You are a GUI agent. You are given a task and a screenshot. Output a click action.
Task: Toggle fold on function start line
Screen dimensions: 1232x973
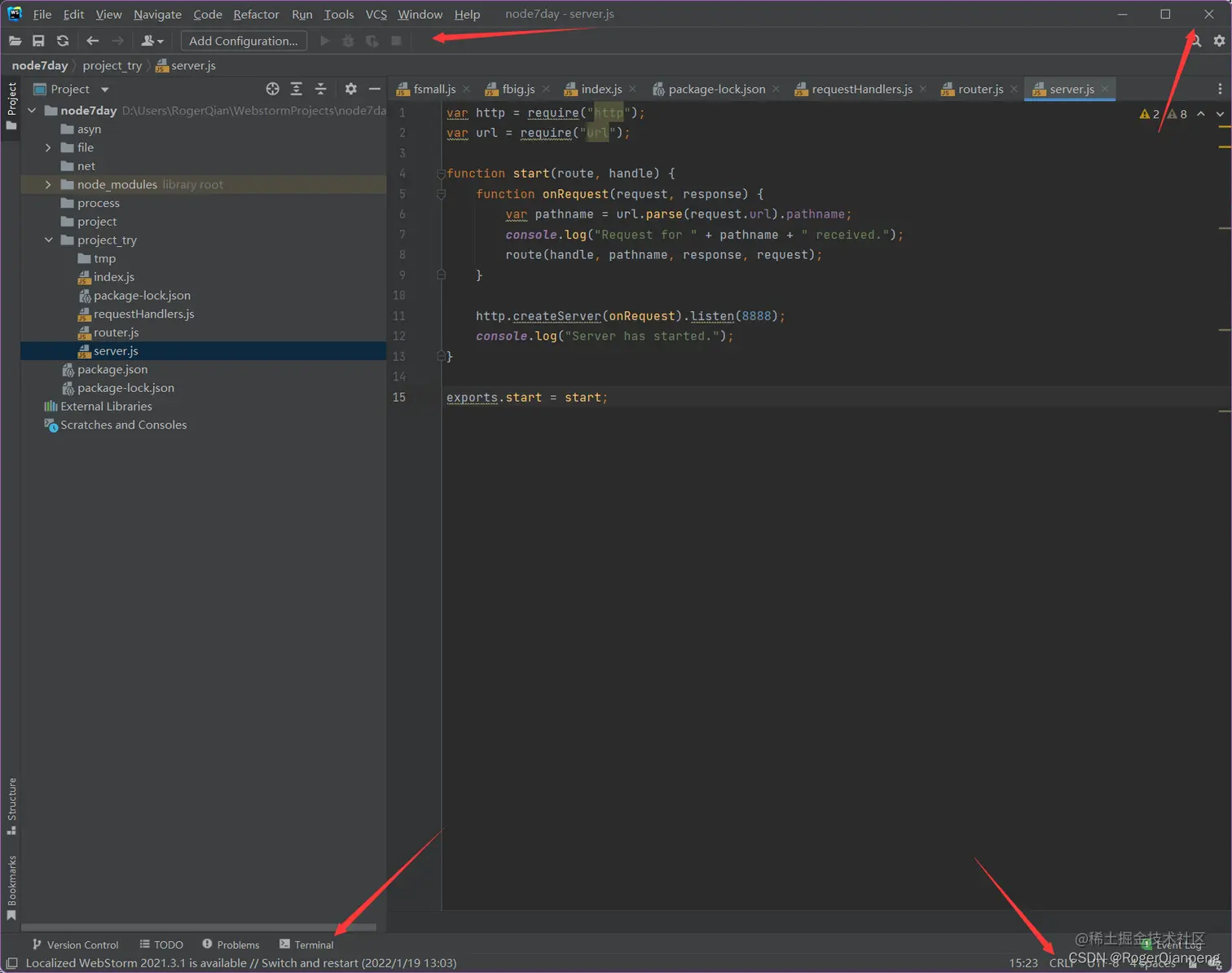441,174
